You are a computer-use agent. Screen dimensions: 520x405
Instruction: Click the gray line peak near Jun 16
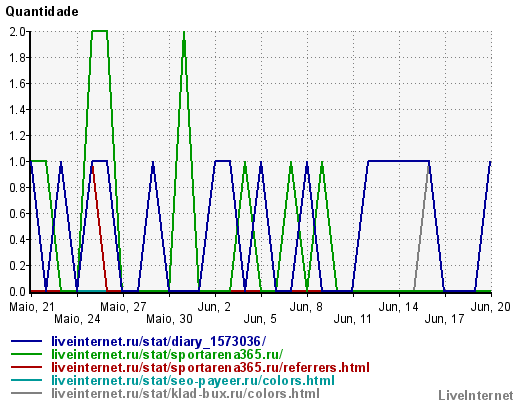tap(427, 166)
